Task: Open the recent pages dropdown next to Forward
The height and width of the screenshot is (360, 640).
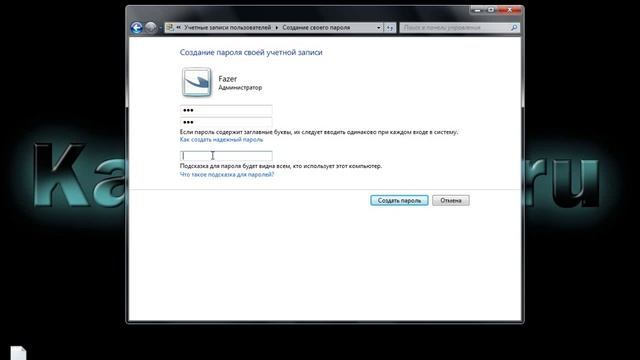Action: pyautogui.click(x=160, y=28)
